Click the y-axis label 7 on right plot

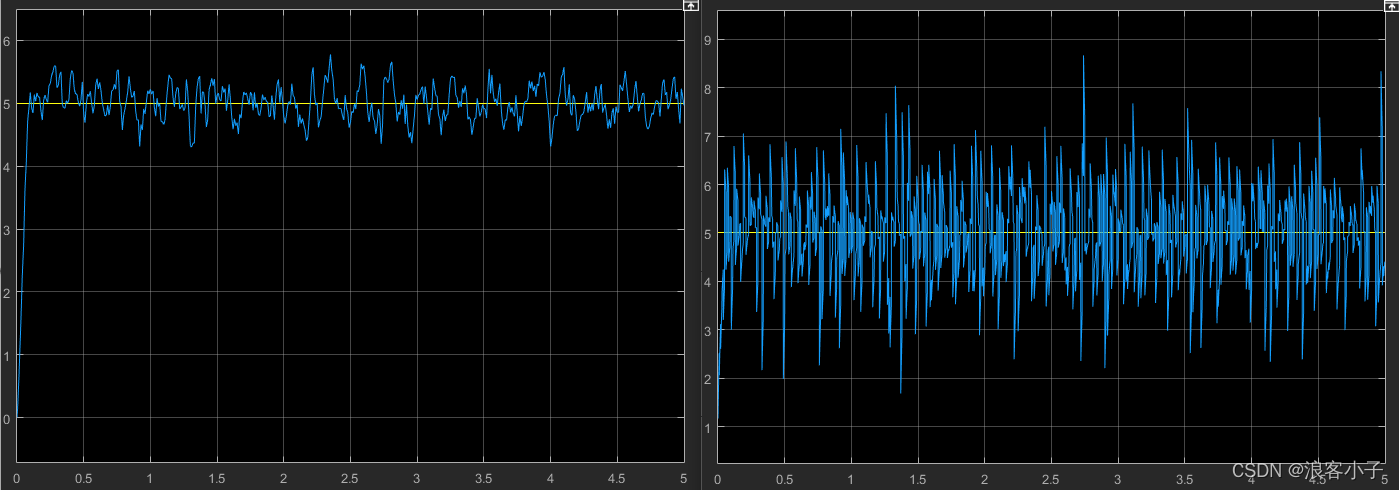[707, 137]
